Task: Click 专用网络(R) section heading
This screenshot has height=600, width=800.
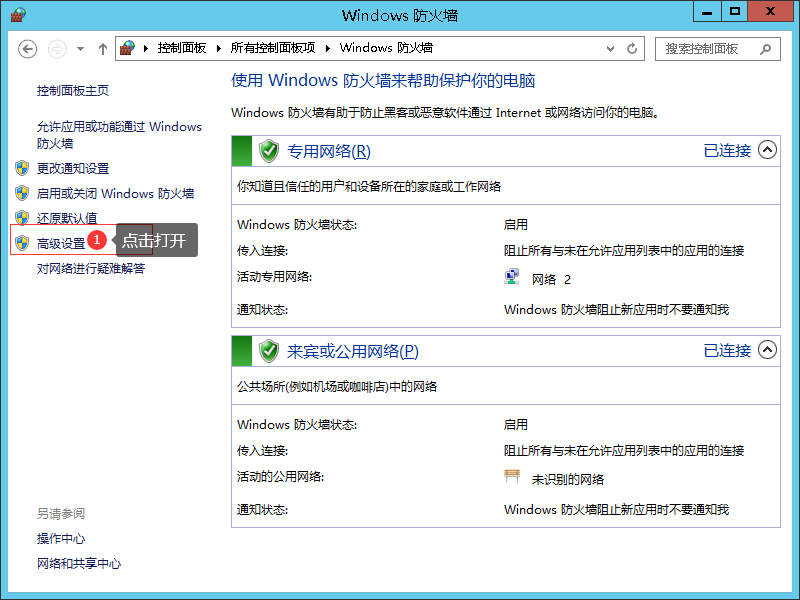Action: (329, 151)
